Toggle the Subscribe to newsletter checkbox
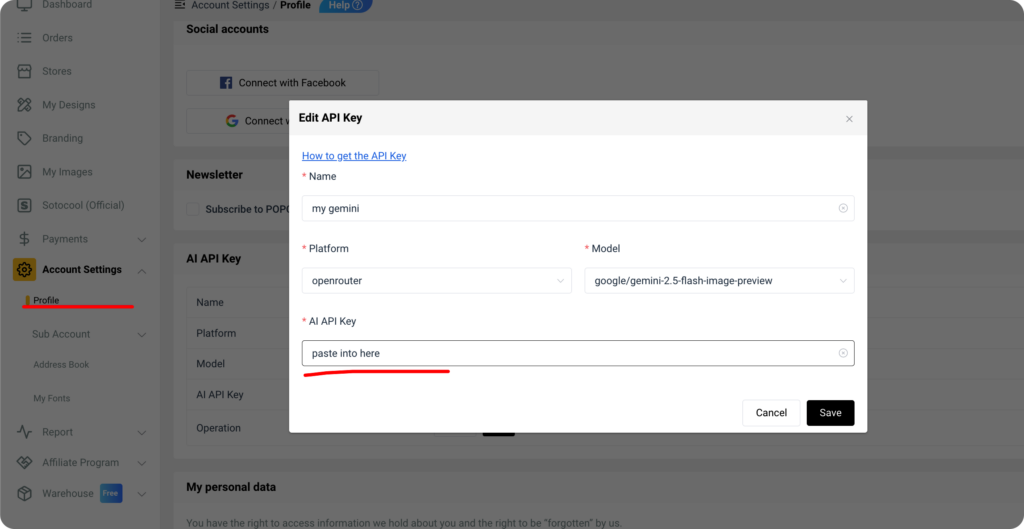Viewport: 1024px width, 529px height. click(194, 209)
